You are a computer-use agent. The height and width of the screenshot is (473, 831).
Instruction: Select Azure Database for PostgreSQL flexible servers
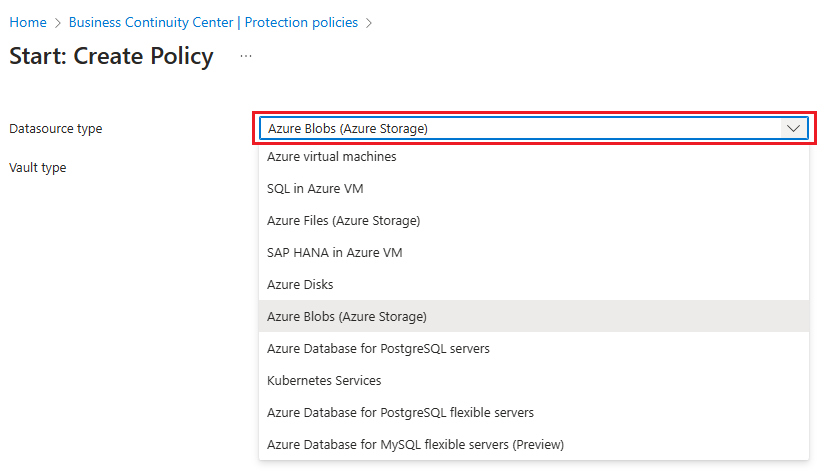coord(400,413)
